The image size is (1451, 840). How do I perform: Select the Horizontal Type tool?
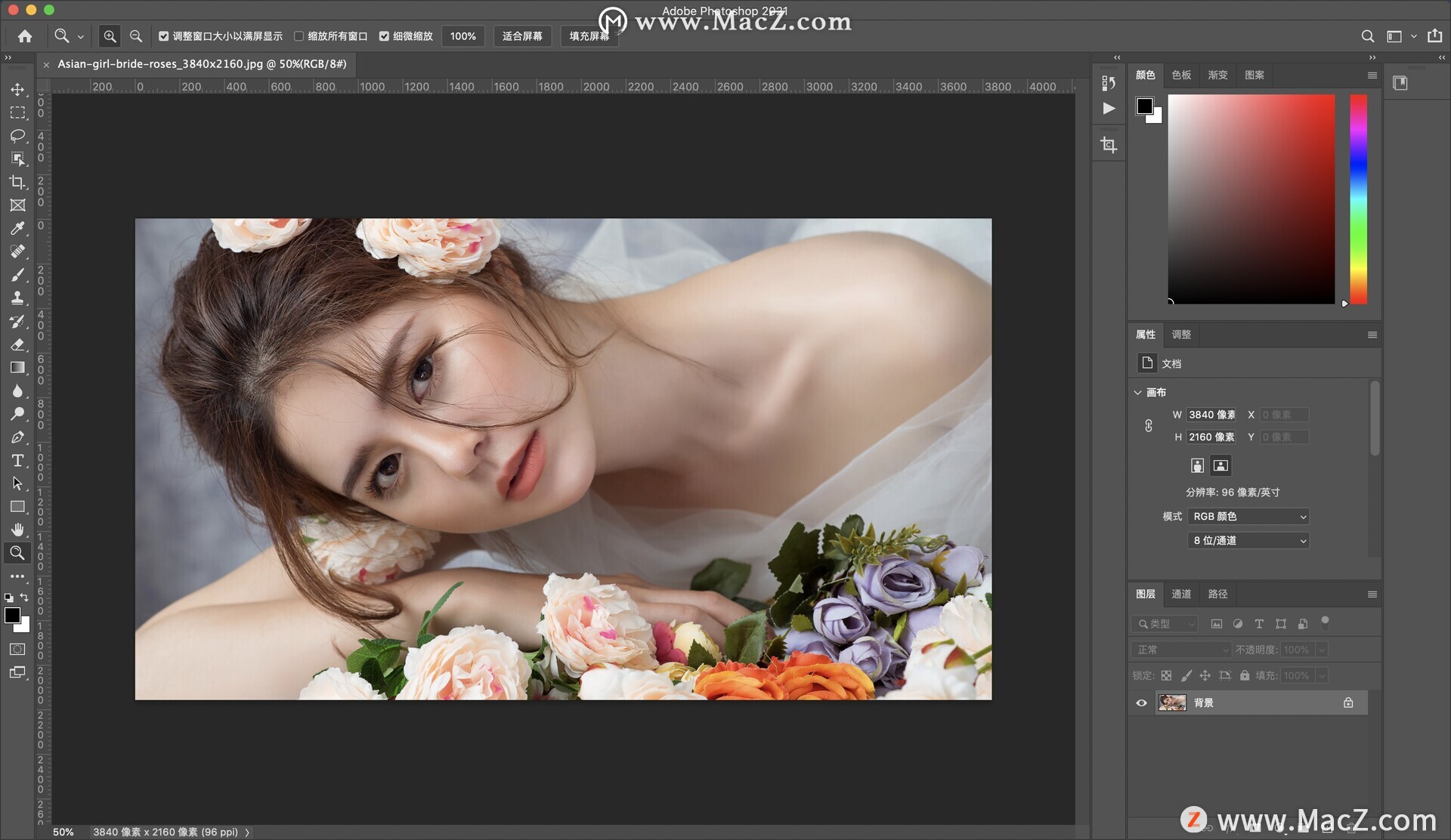(17, 460)
